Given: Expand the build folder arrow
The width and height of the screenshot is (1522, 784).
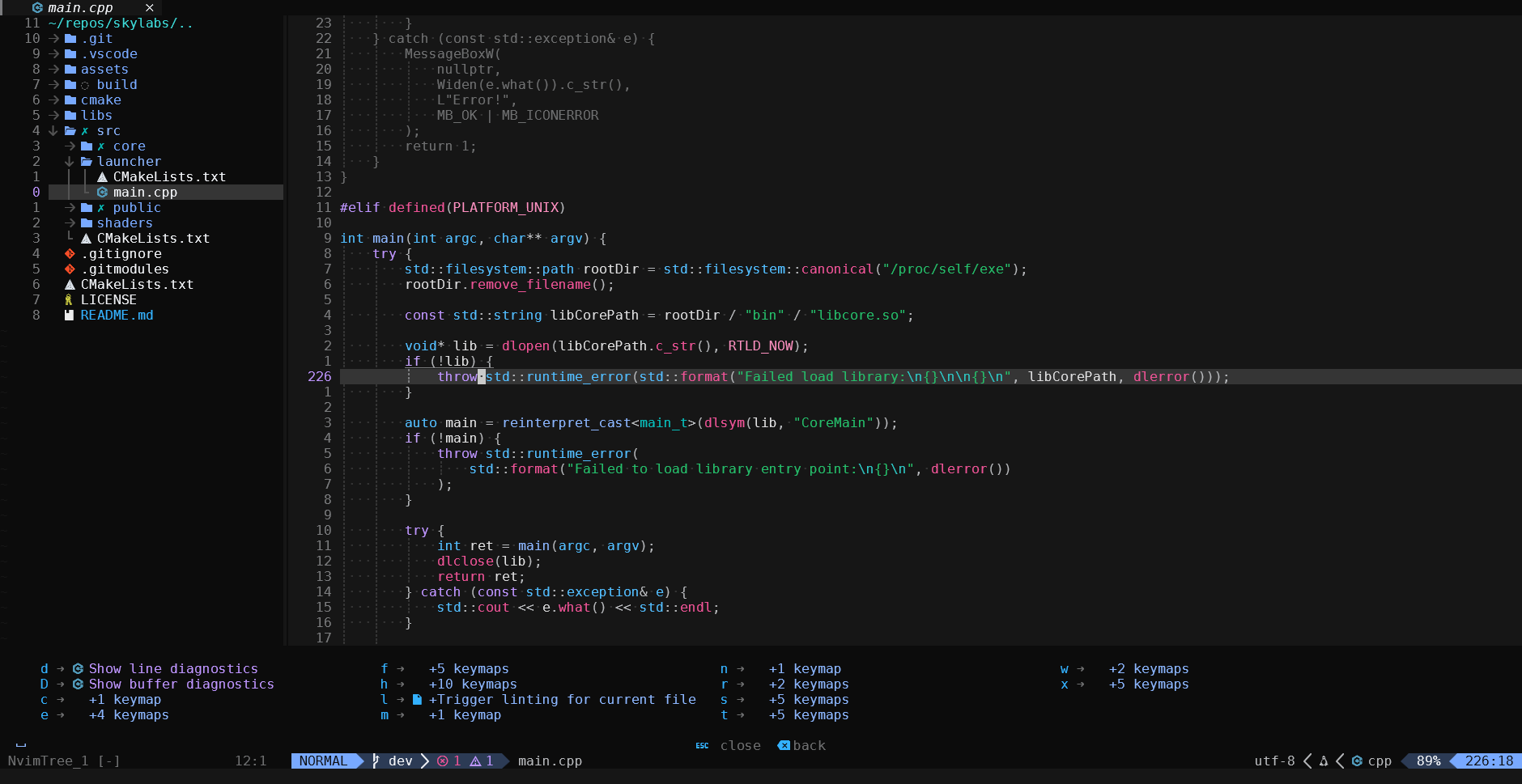Looking at the screenshot, I should [x=53, y=85].
